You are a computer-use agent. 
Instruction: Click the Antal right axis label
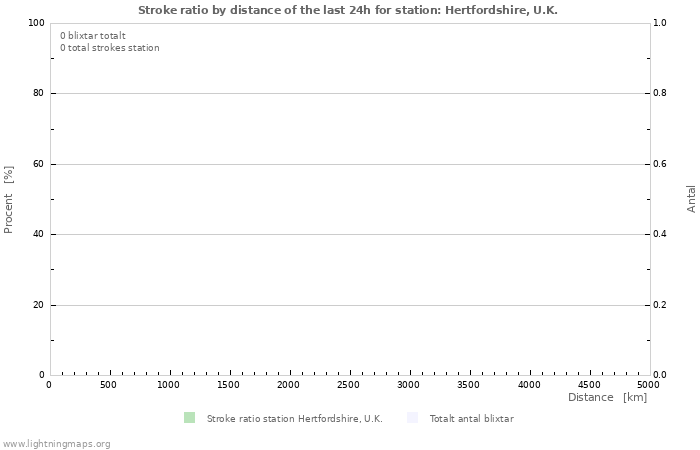pyautogui.click(x=691, y=198)
